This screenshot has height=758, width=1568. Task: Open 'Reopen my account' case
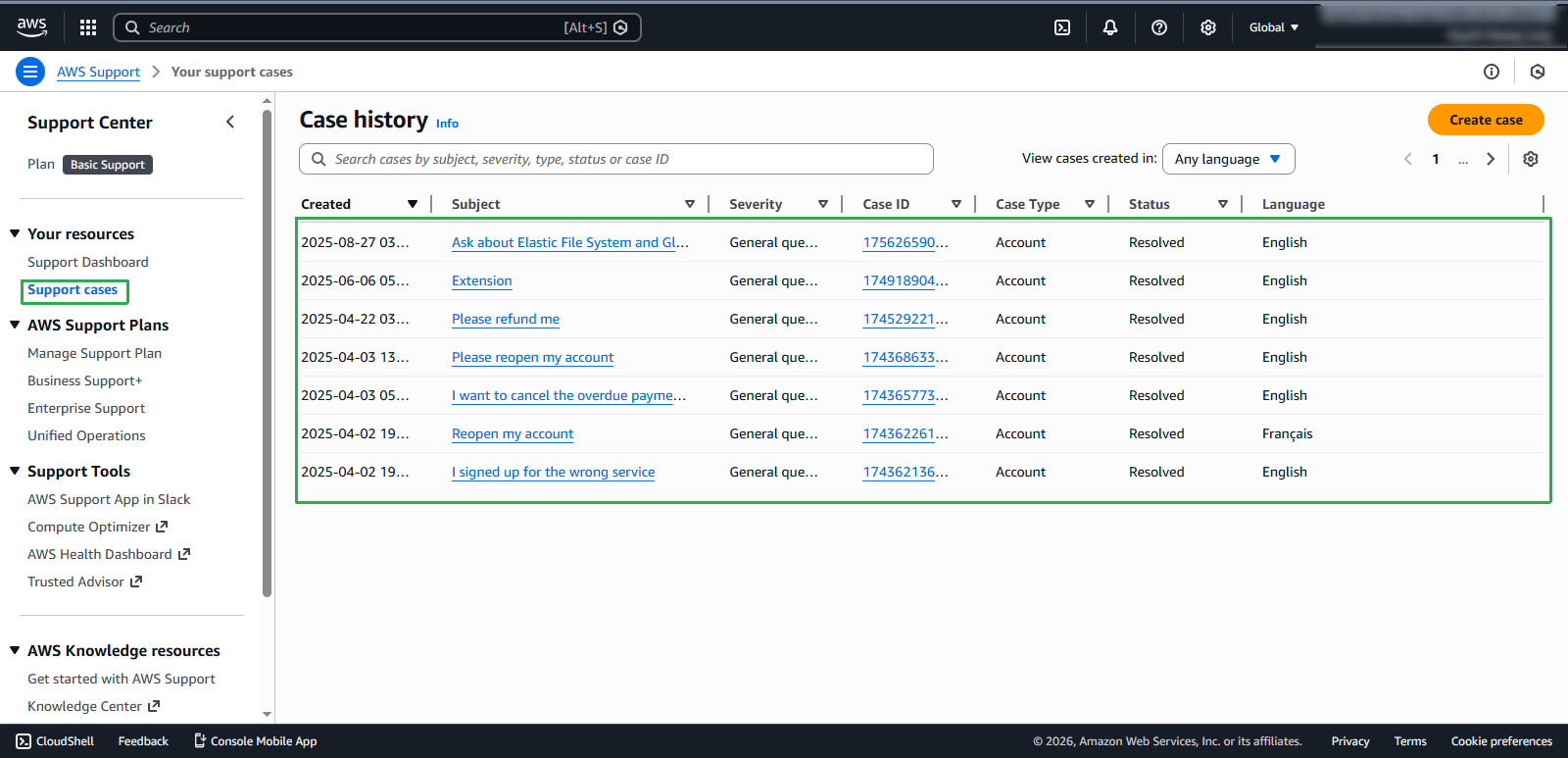pos(513,433)
